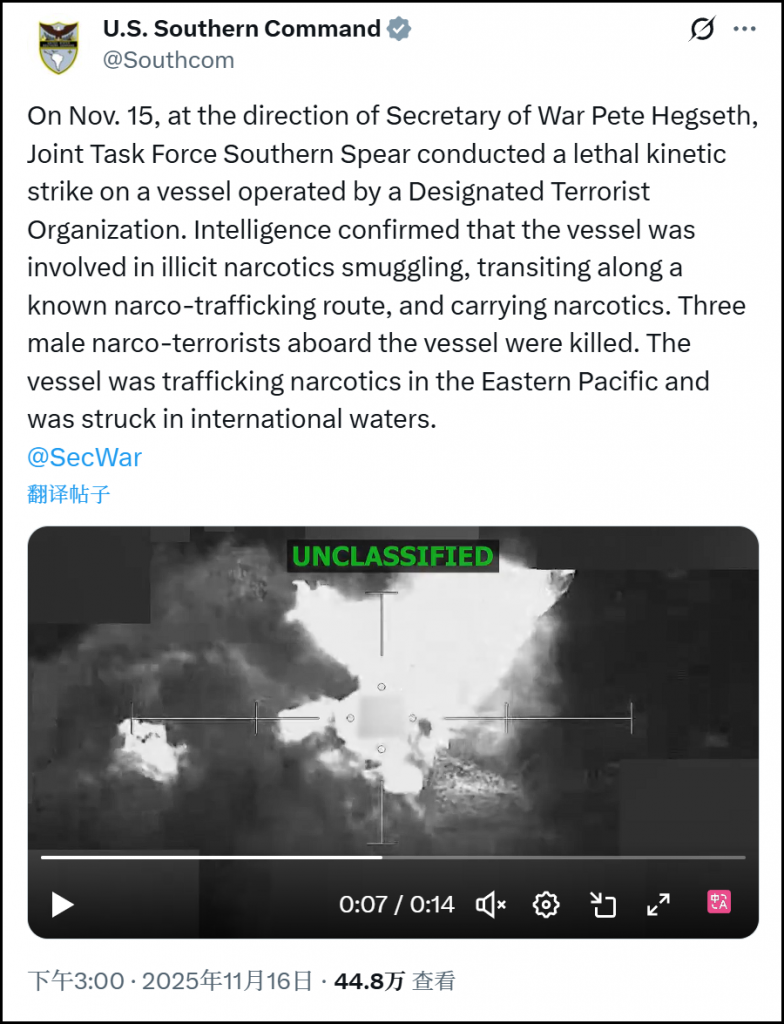
Task: Click U.S. Southern Command display name
Action: tap(242, 29)
